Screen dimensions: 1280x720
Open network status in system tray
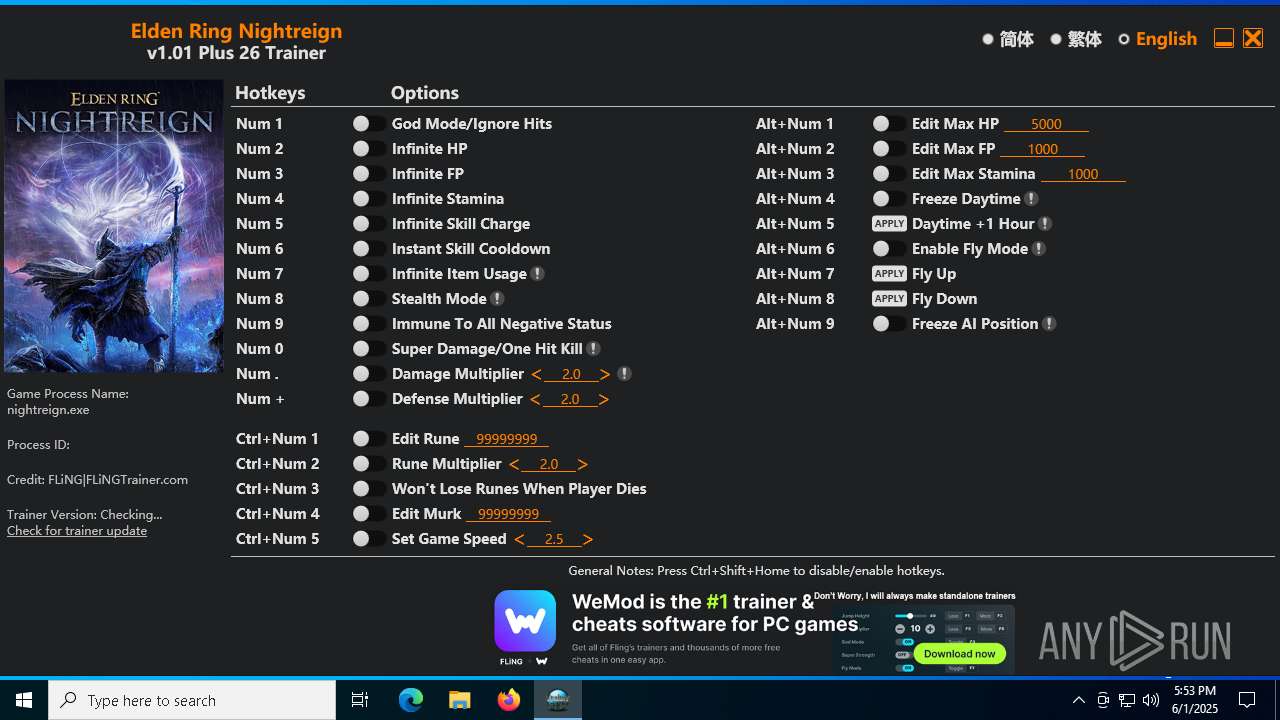pyautogui.click(x=1127, y=700)
